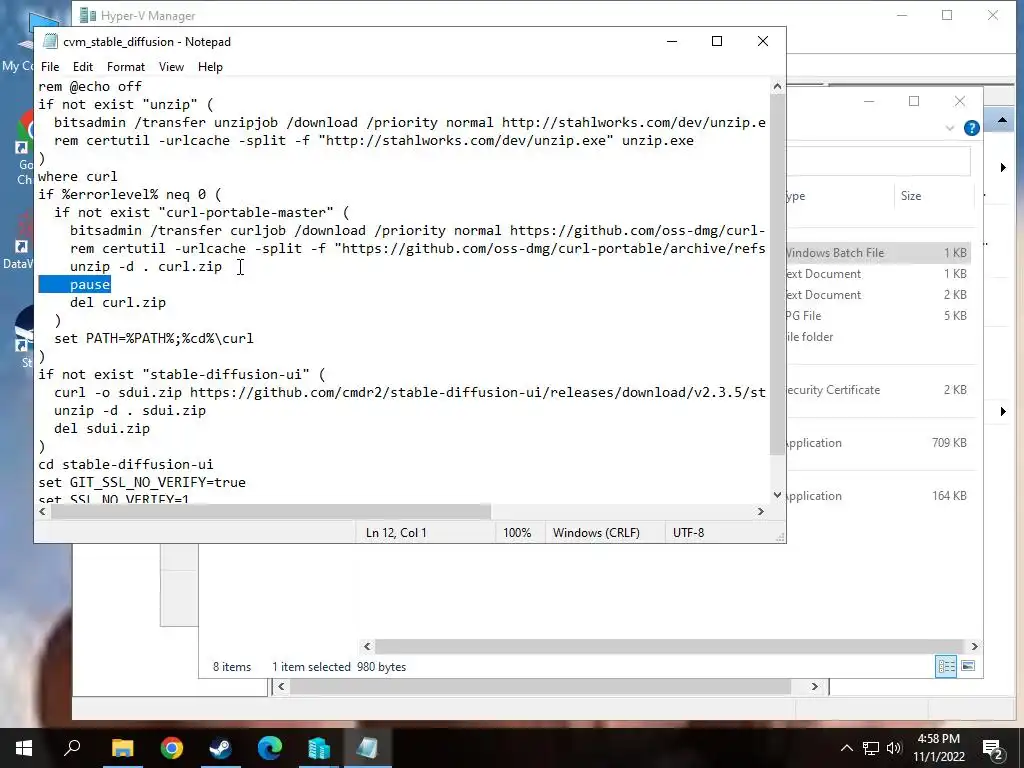
Task: Collapse the Hyper-V Actions pane up arrow
Action: click(x=1002, y=121)
